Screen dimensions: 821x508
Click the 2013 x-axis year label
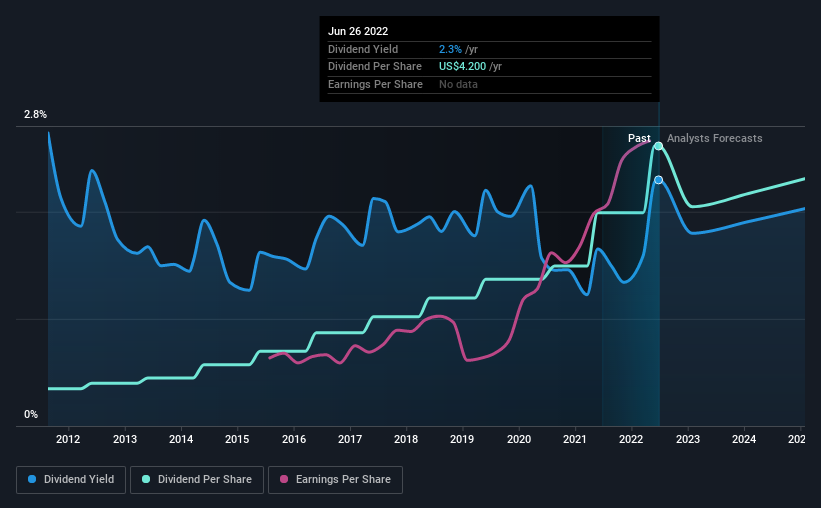click(125, 439)
